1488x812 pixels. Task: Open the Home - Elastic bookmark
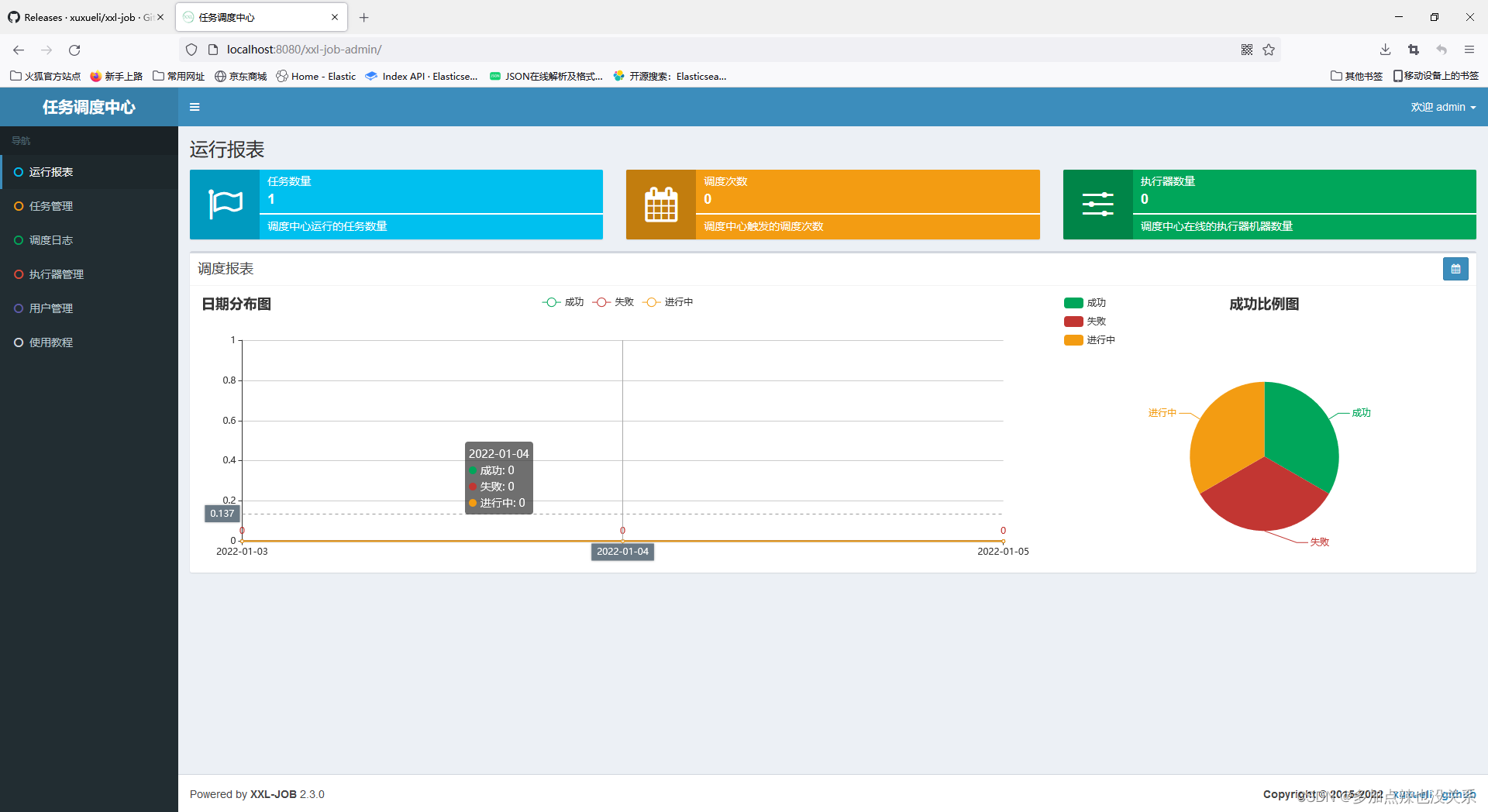(316, 76)
